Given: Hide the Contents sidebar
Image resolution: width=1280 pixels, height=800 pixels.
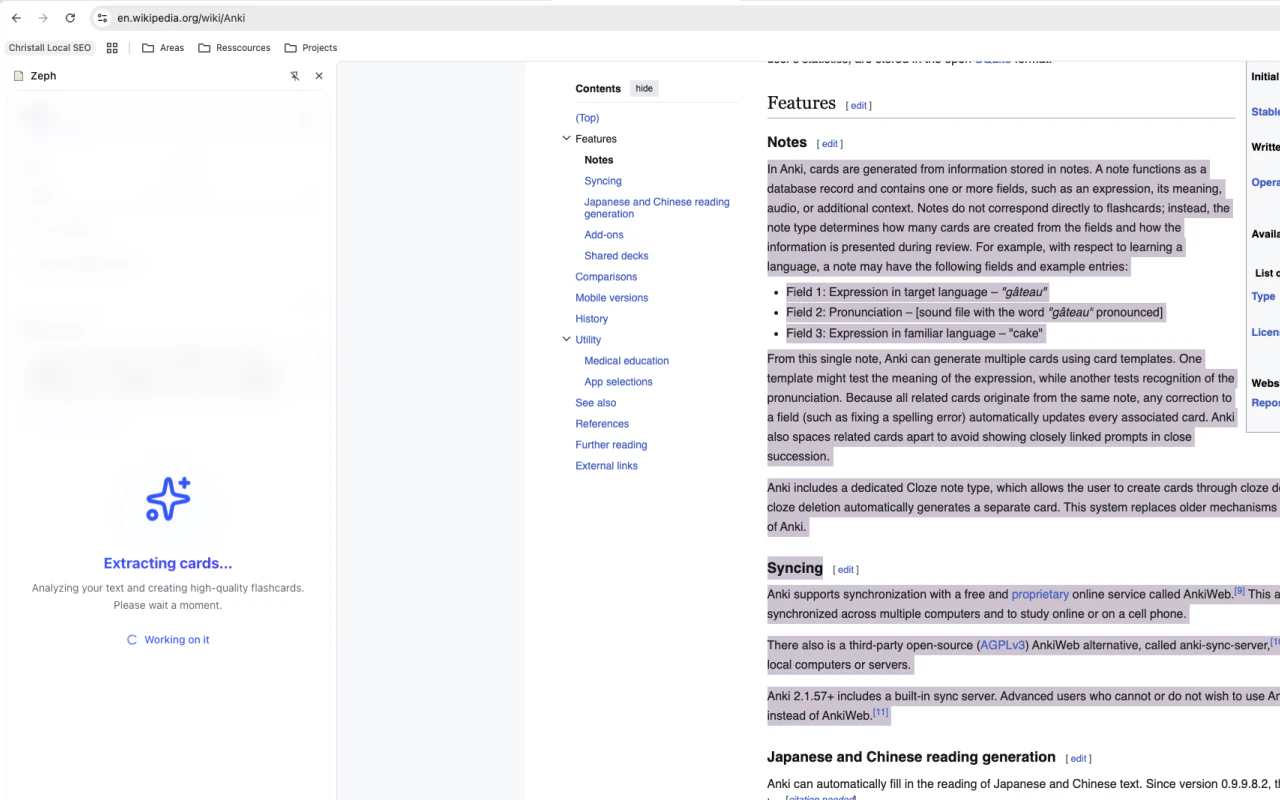Looking at the screenshot, I should (644, 89).
